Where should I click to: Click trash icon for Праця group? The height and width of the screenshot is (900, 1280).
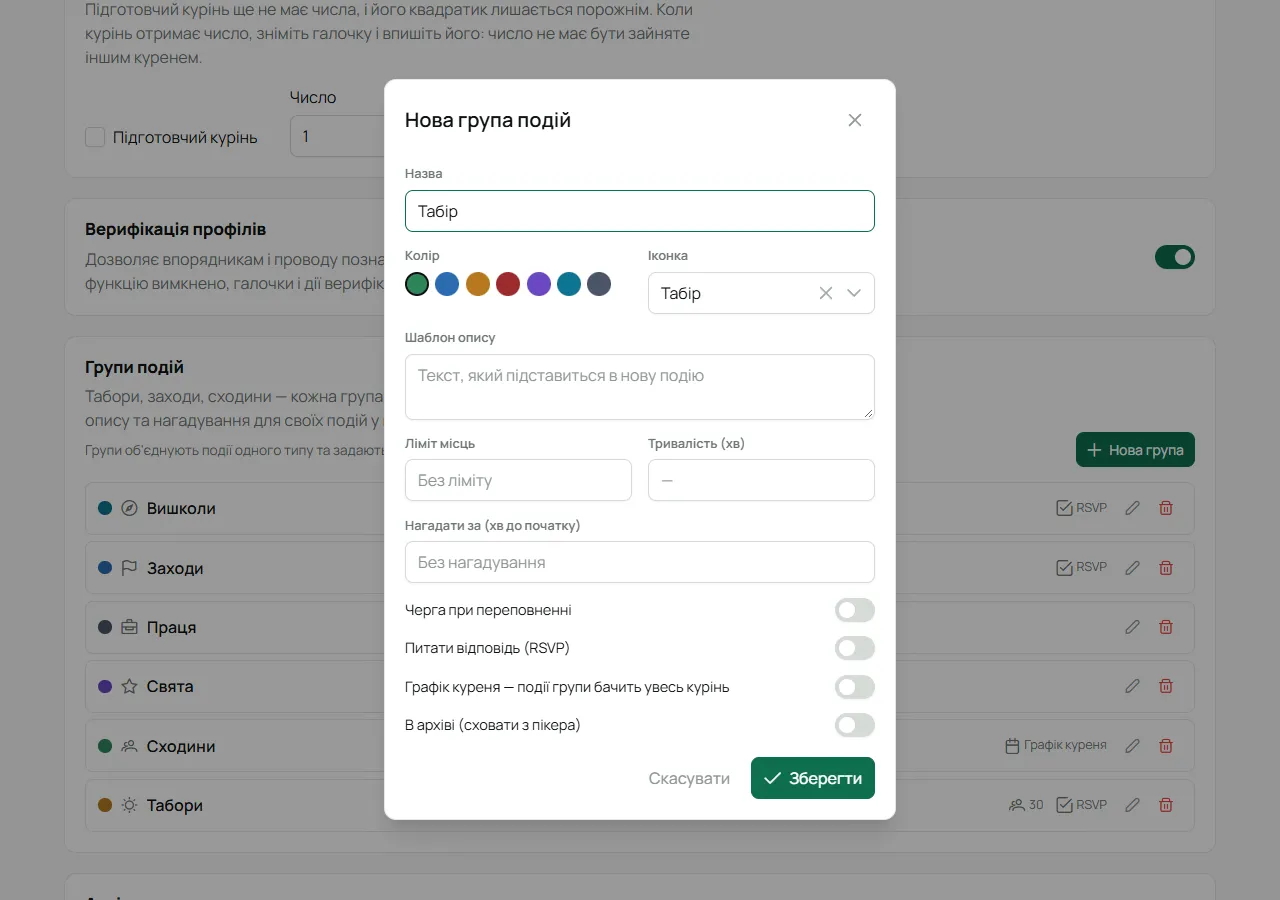(1165, 627)
